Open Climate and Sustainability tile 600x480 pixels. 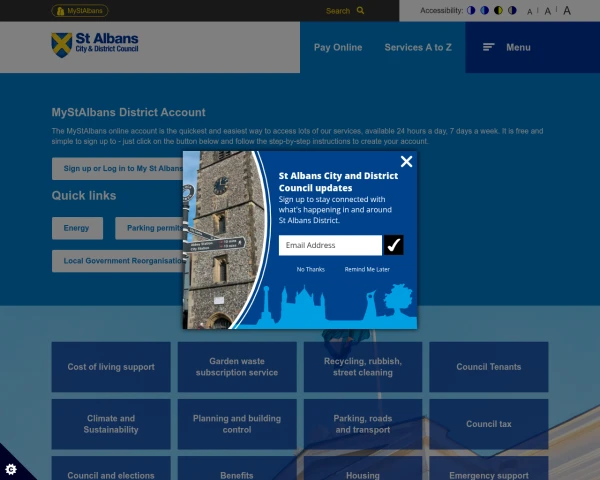pos(111,424)
